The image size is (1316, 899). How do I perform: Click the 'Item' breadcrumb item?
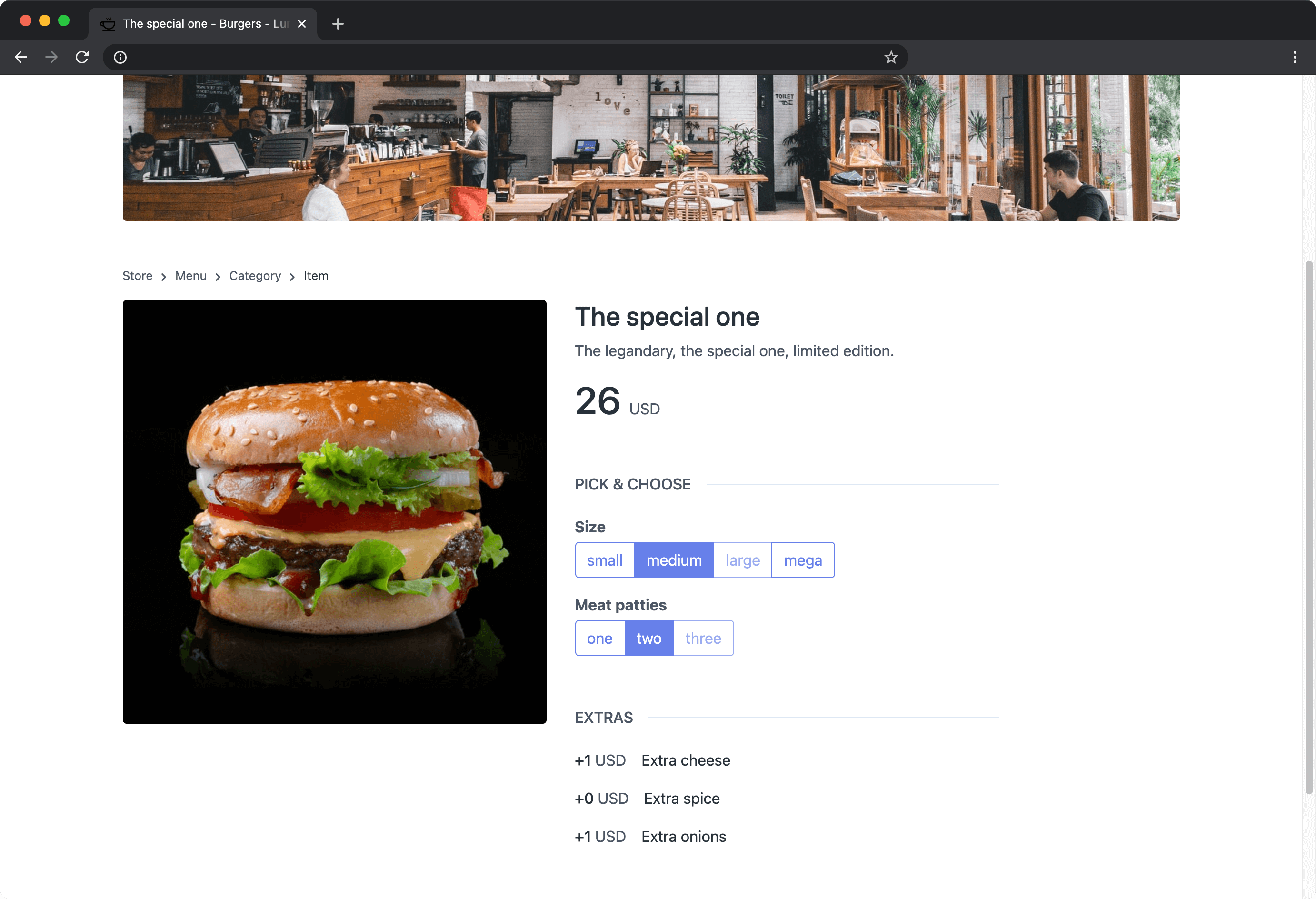[x=316, y=276]
